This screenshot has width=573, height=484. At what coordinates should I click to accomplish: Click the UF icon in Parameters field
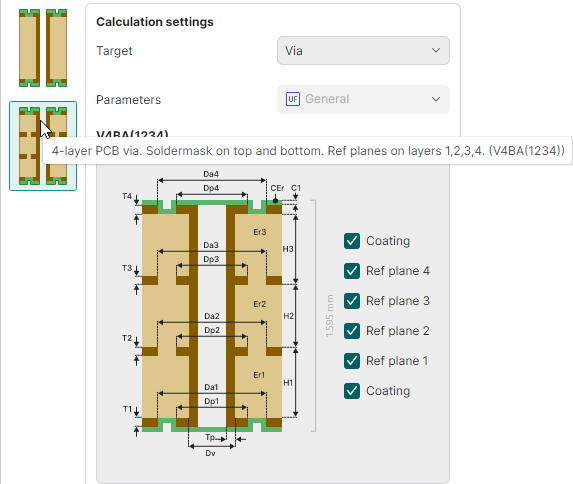click(293, 99)
